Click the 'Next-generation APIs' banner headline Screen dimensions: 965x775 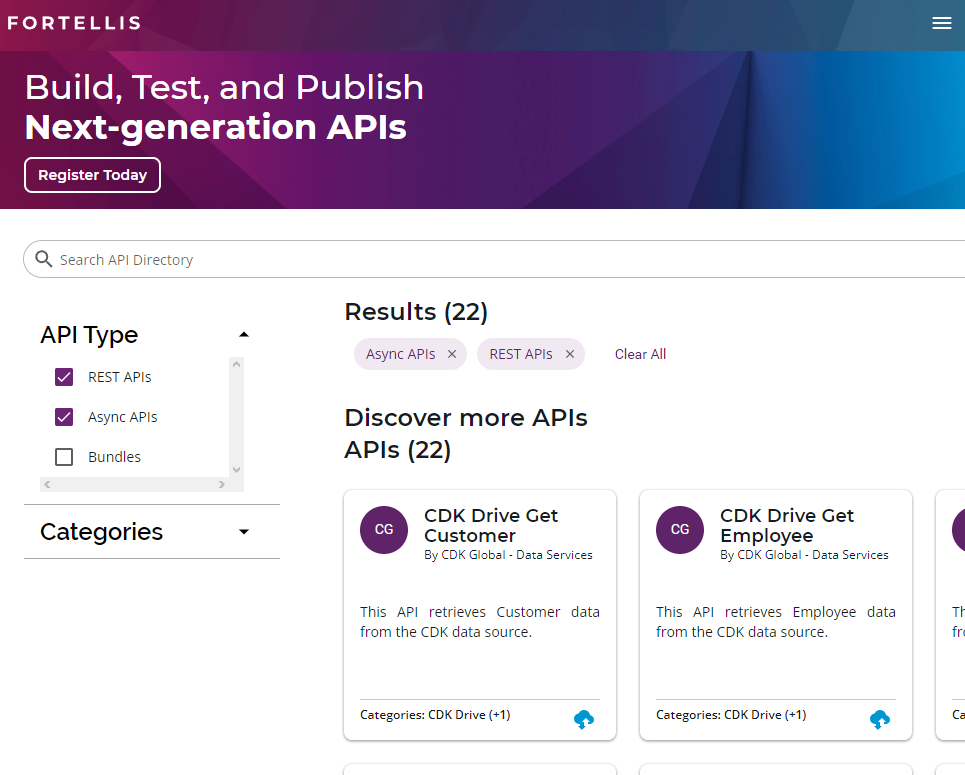pyautogui.click(x=215, y=127)
